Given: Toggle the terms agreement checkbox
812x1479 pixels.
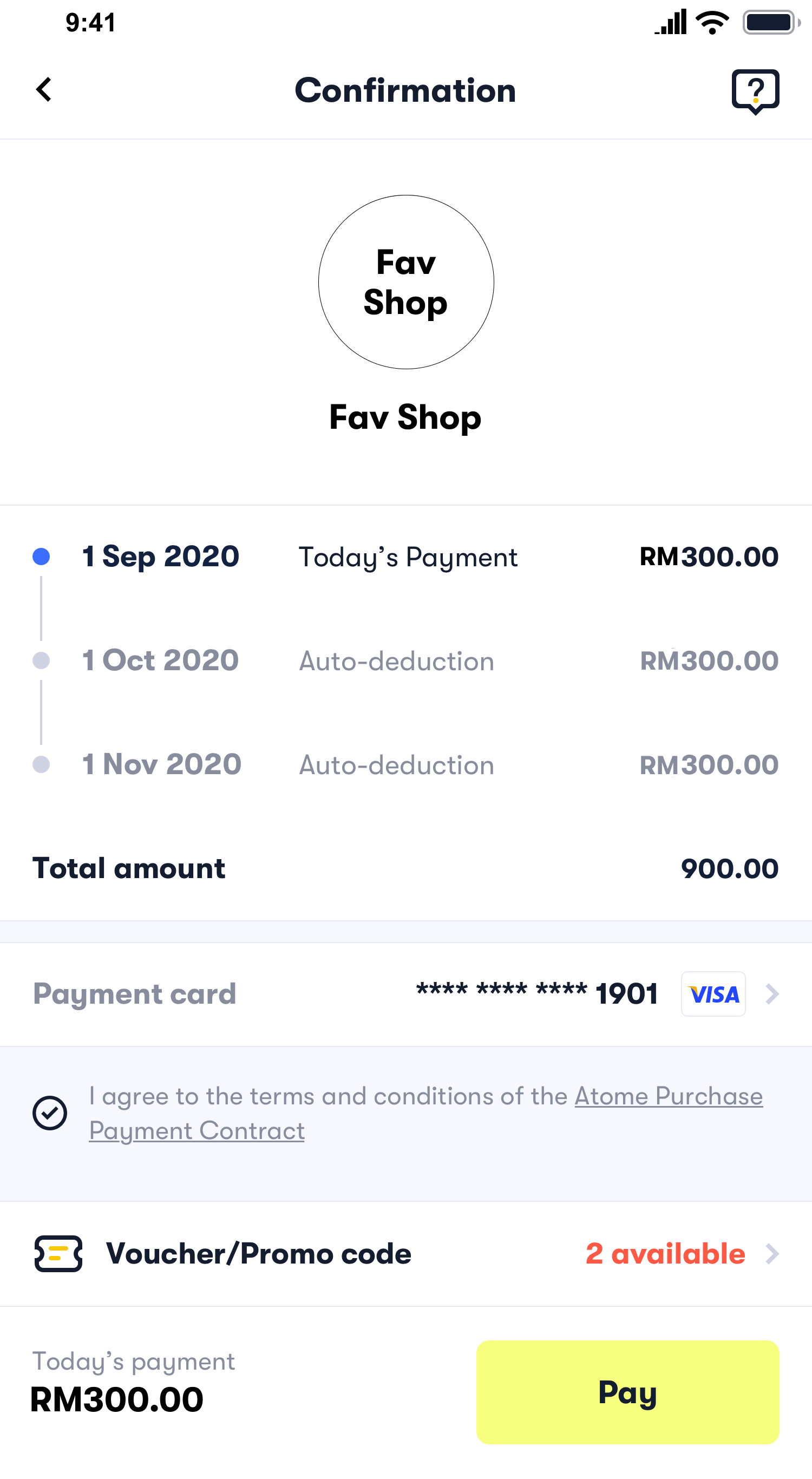Looking at the screenshot, I should tap(50, 1112).
